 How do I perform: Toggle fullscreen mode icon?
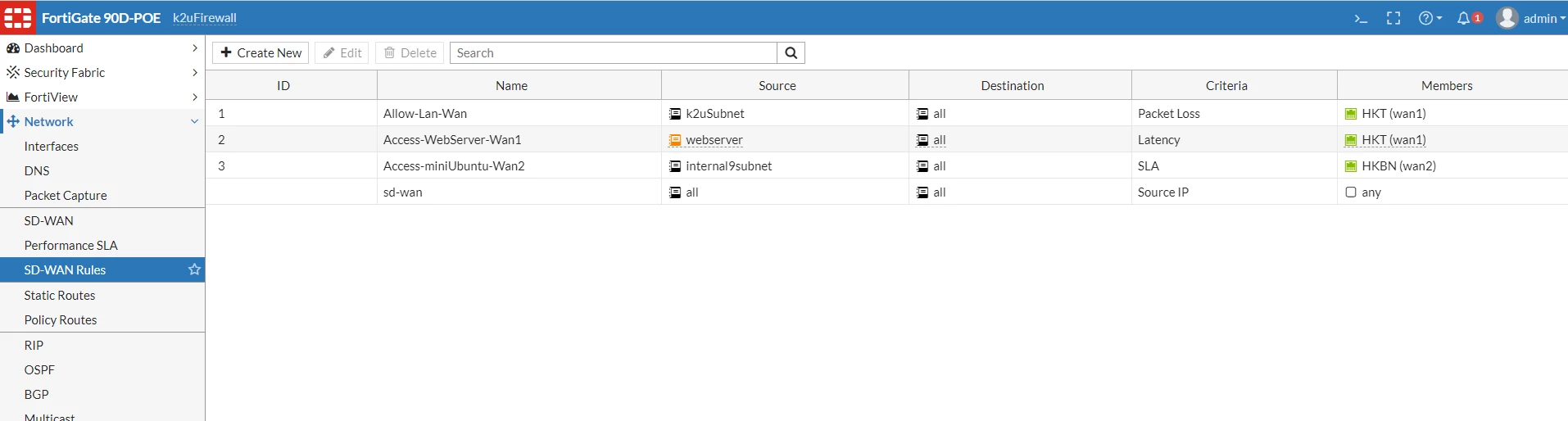tap(1394, 18)
